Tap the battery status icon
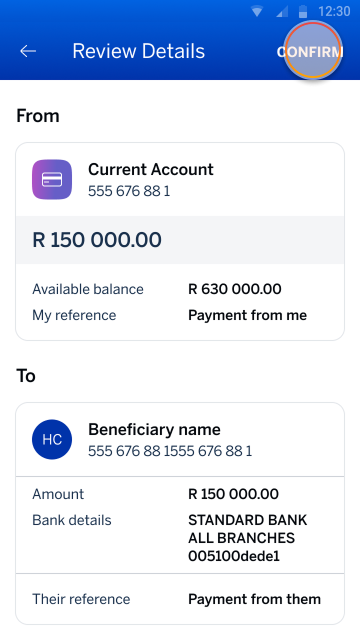 tap(303, 11)
